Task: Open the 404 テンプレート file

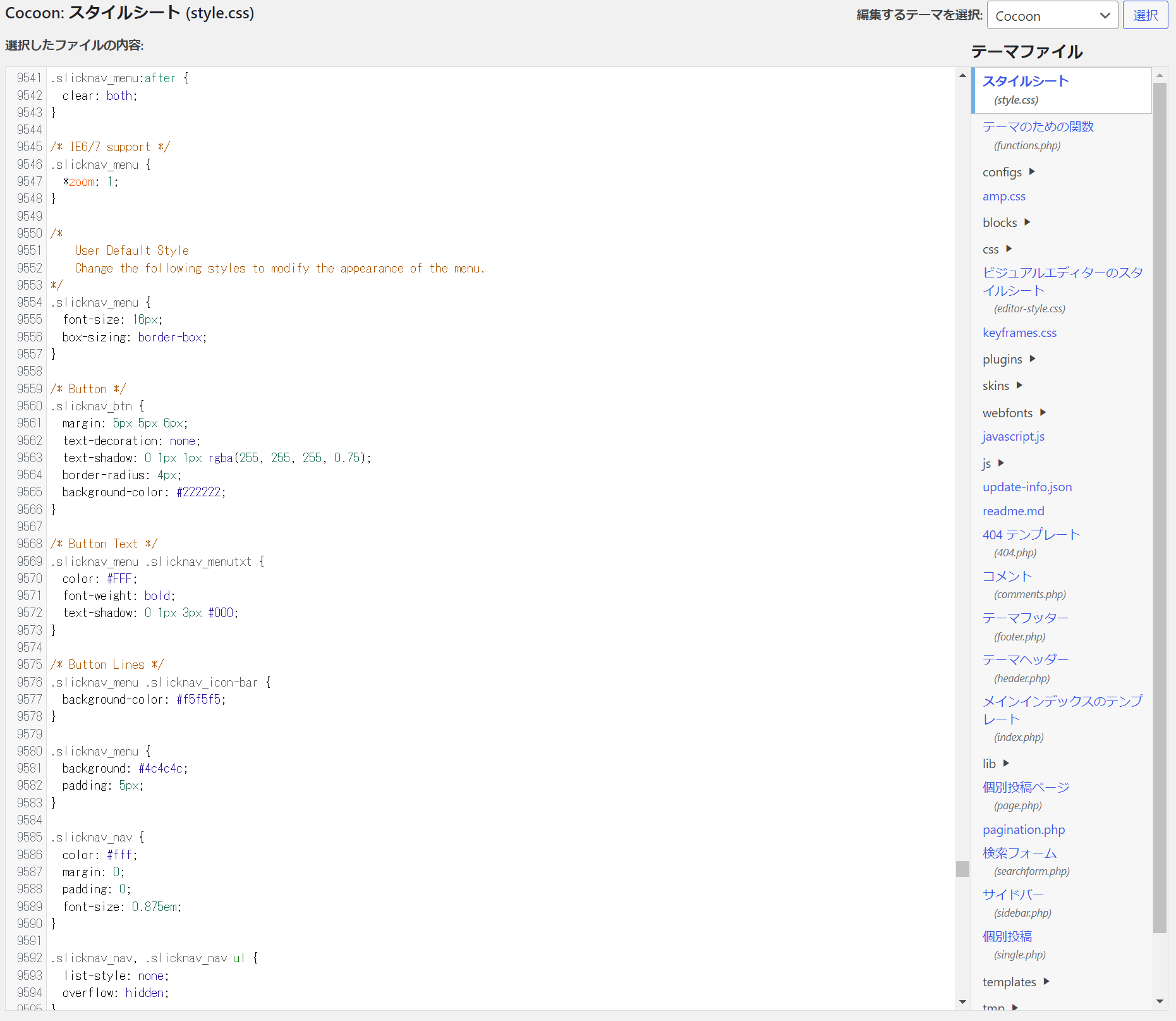Action: pos(1031,535)
